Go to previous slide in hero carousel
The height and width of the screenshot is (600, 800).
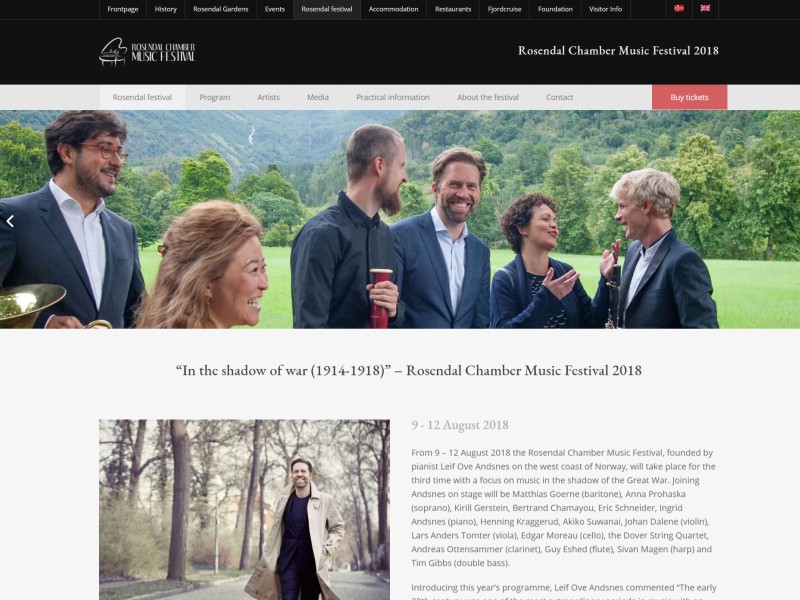click(10, 221)
